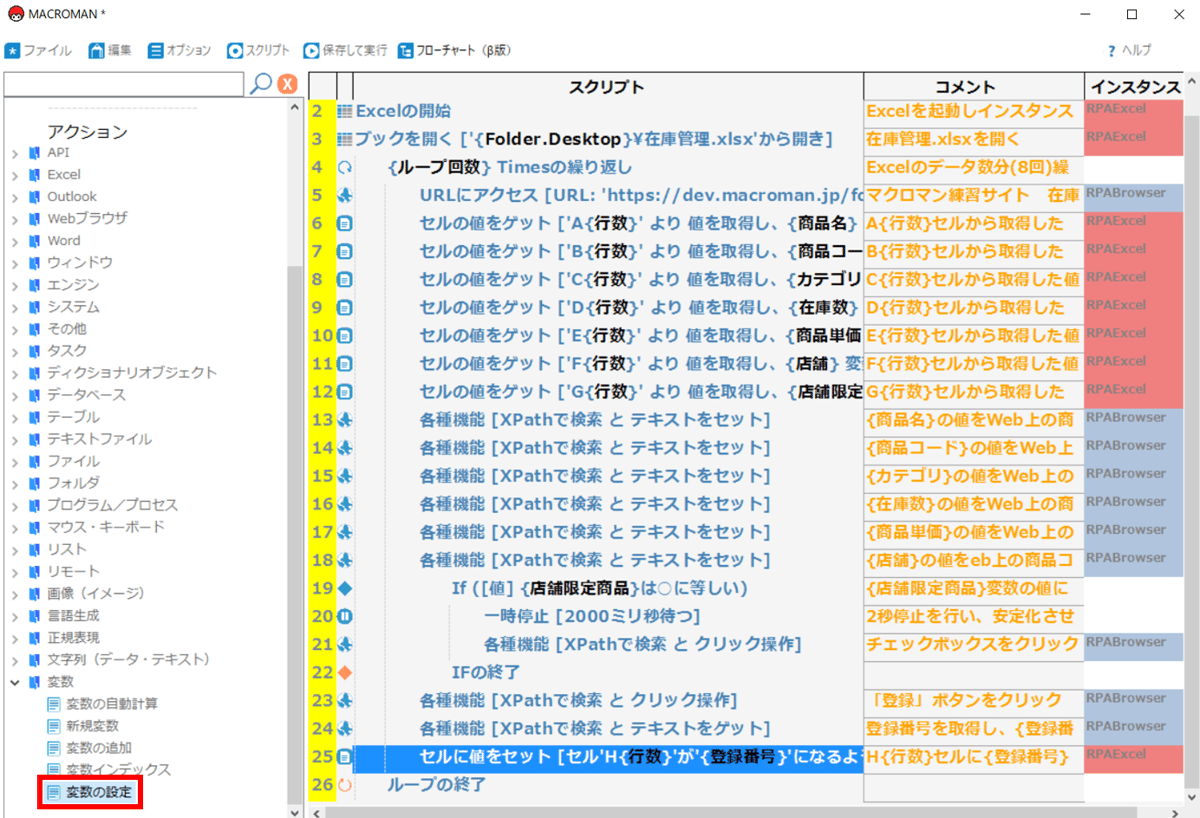Image resolution: width=1200 pixels, height=818 pixels.
Task: Click the Excel grid icon on row 2
Action: click(x=345, y=111)
